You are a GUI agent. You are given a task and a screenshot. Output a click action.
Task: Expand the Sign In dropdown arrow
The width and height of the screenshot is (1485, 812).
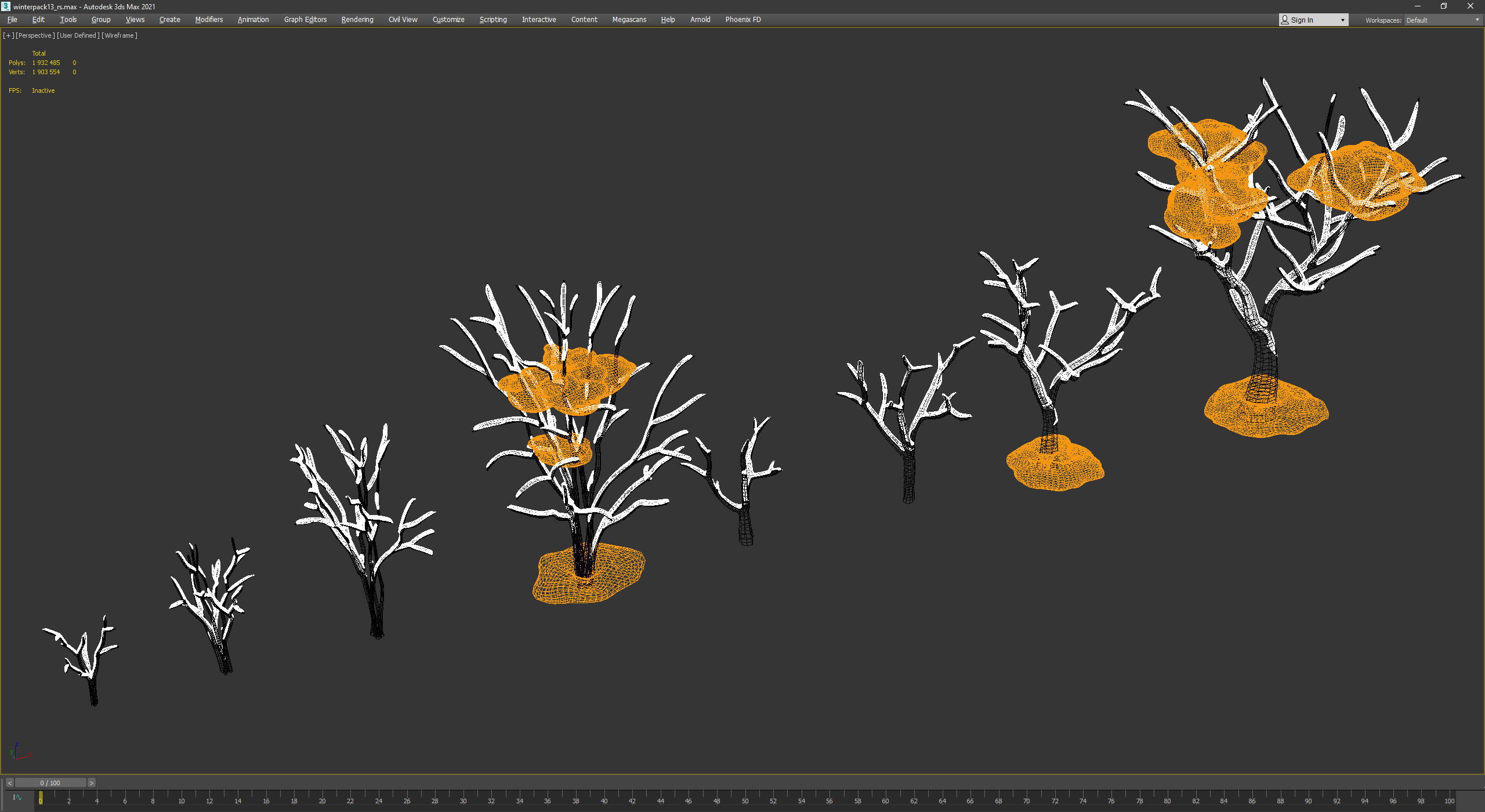1342,20
